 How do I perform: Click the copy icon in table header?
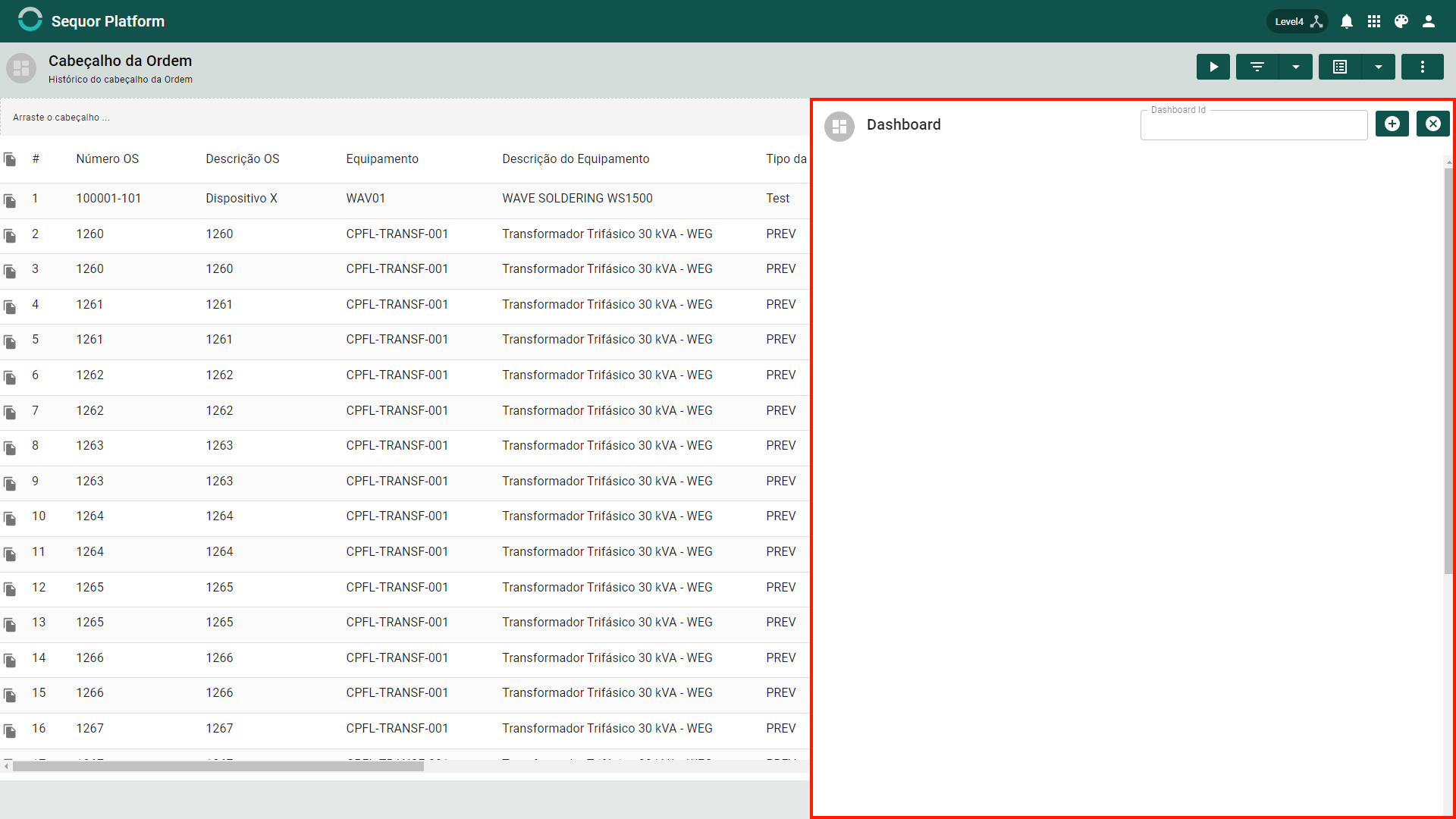pyautogui.click(x=10, y=159)
